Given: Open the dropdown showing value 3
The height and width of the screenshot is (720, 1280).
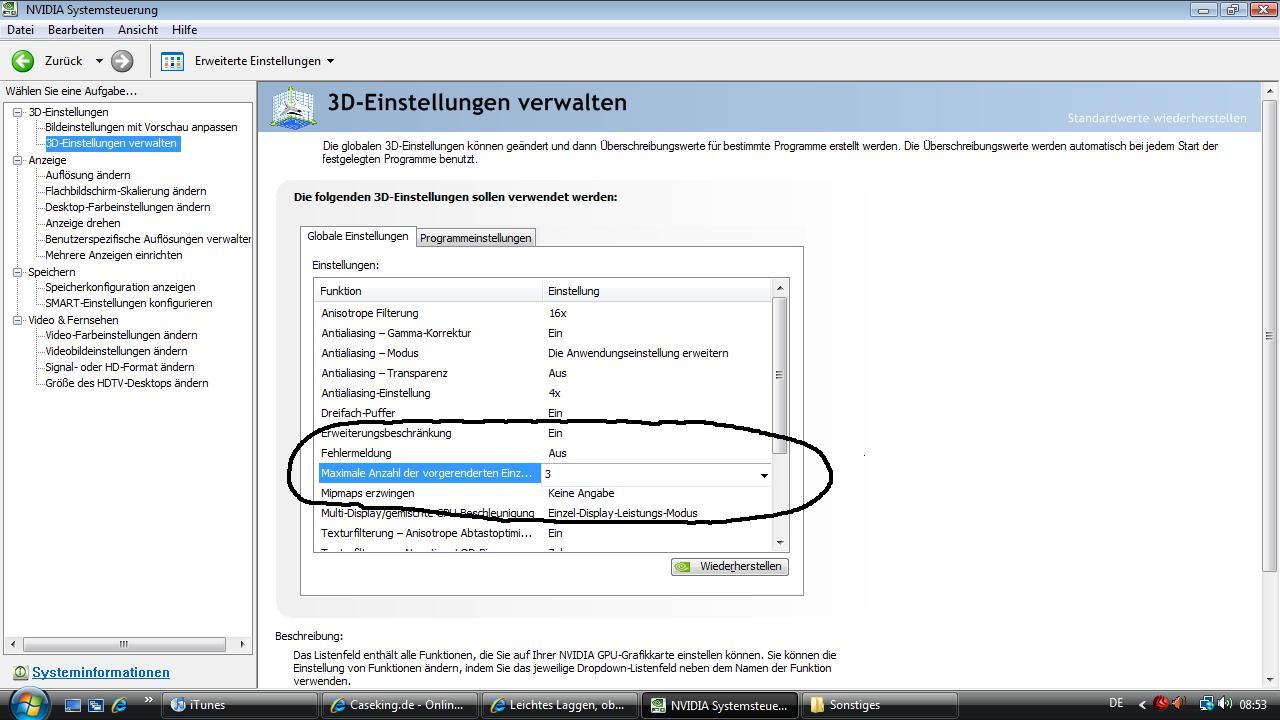Looking at the screenshot, I should click(764, 475).
